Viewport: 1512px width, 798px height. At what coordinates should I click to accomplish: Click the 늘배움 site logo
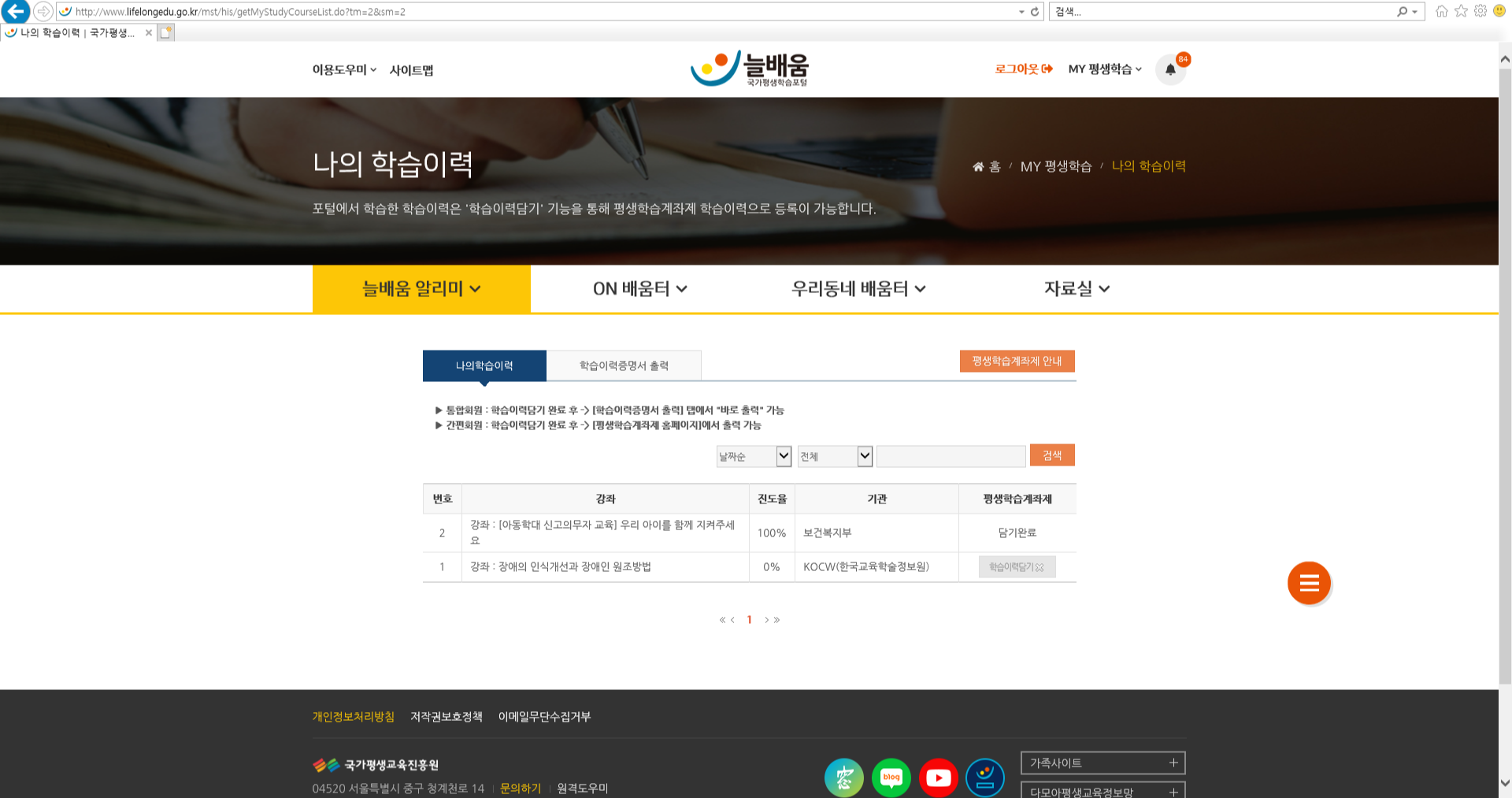click(749, 69)
